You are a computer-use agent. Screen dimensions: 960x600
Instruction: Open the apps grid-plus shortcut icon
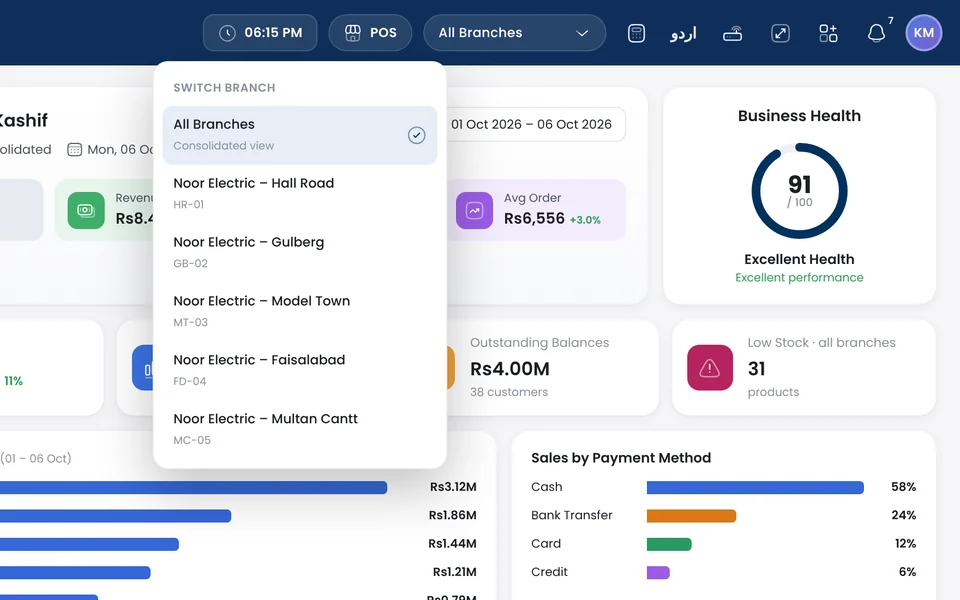(x=828, y=33)
